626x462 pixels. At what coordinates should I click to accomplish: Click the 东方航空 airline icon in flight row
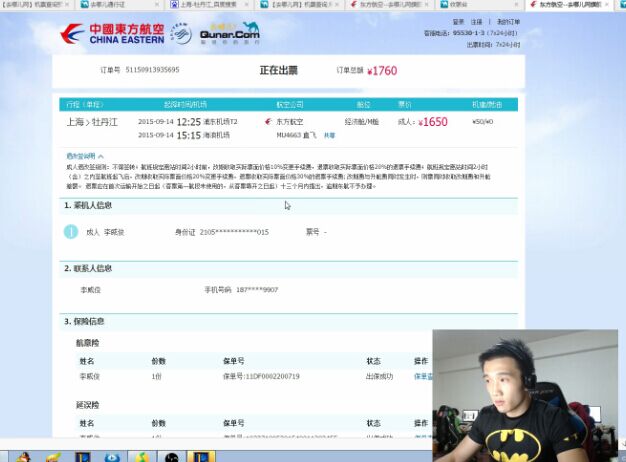(268, 121)
